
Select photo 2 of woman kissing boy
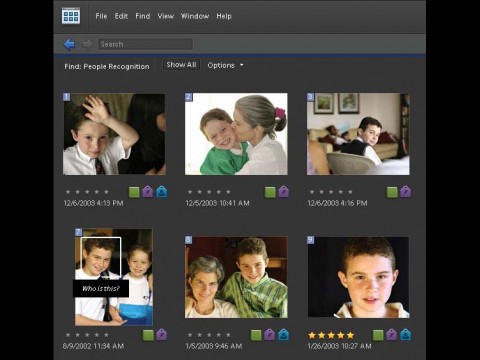coord(236,134)
